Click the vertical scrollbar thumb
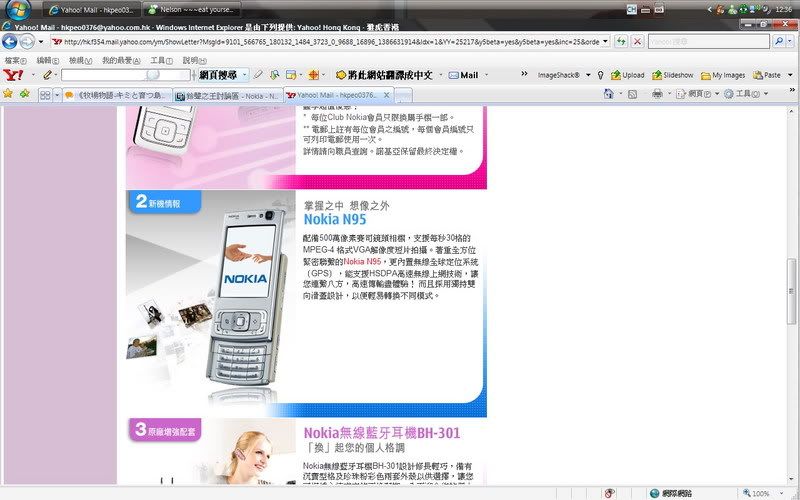This screenshot has width=800, height=500. click(x=791, y=291)
